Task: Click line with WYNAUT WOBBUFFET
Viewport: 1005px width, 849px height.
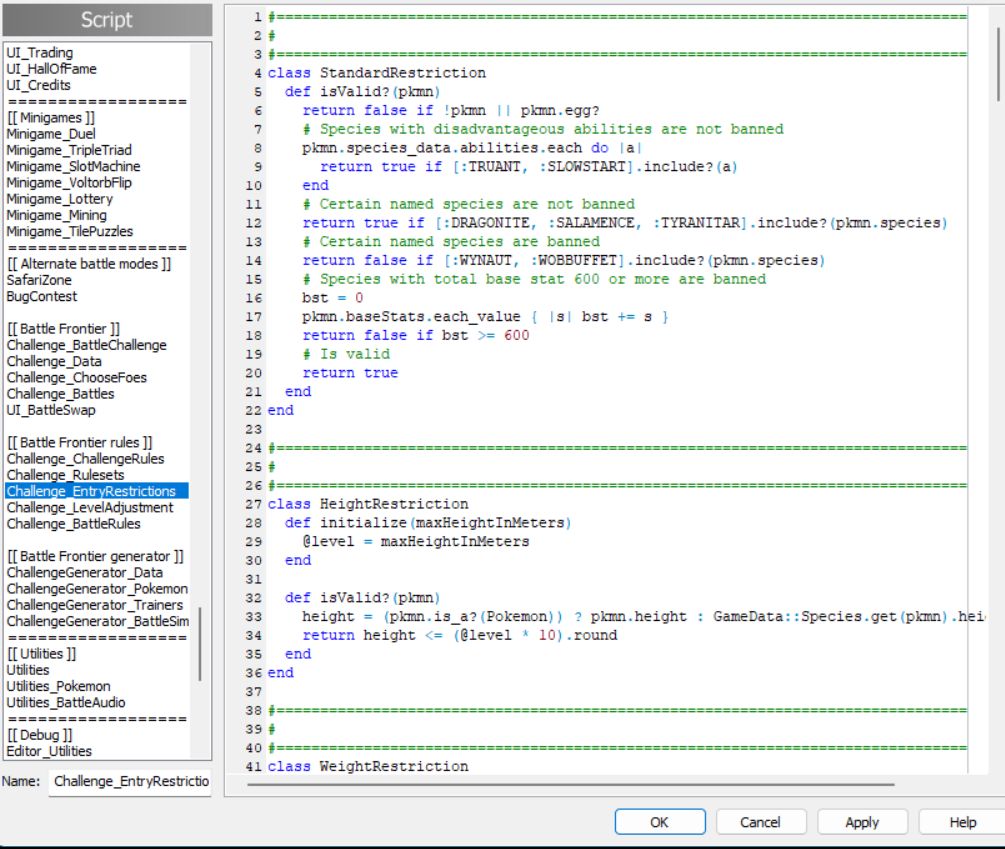Action: (564, 260)
